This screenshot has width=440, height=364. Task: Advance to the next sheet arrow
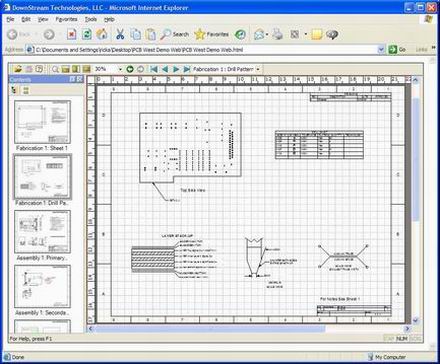point(176,69)
